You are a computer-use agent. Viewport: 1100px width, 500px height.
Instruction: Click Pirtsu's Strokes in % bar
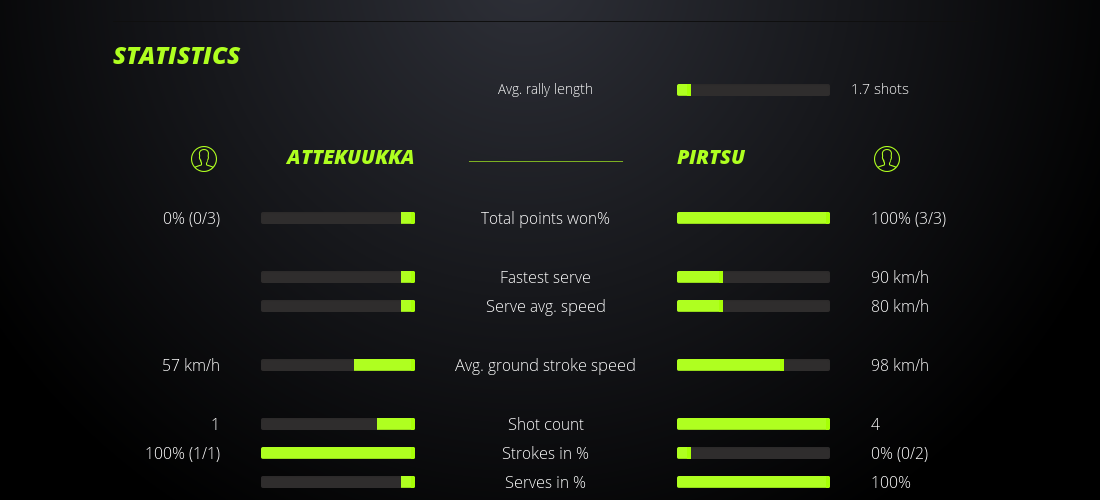pyautogui.click(x=753, y=453)
